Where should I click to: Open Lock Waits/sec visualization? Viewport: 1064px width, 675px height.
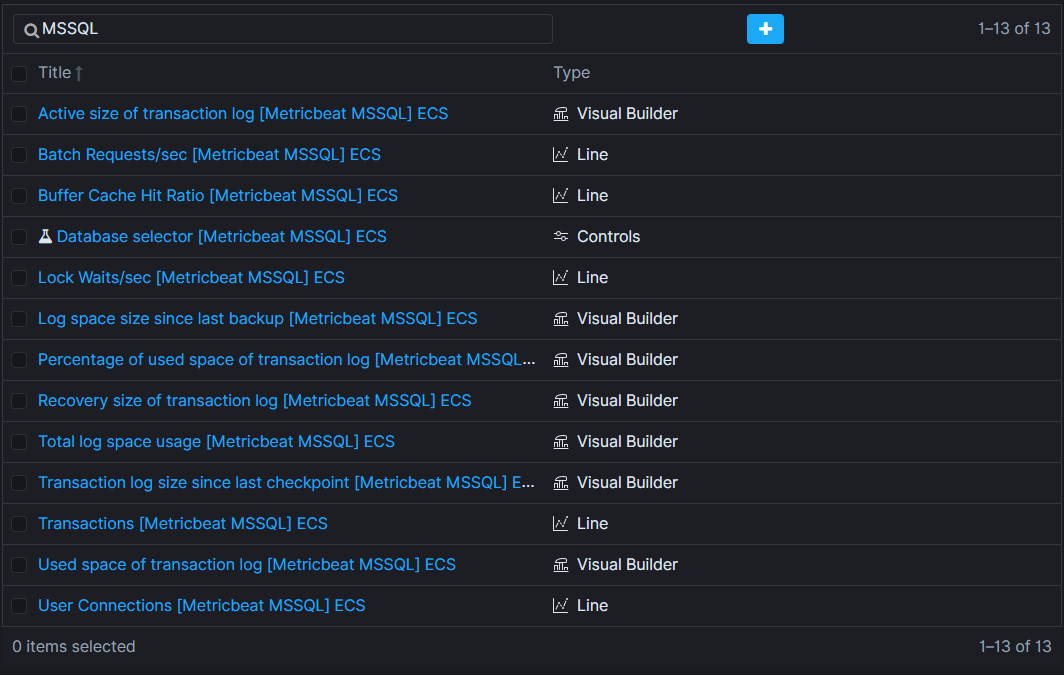[x=191, y=277]
